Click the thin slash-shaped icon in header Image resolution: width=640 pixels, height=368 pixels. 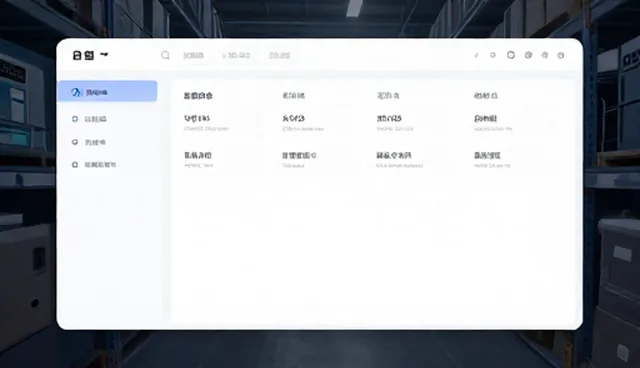click(476, 55)
